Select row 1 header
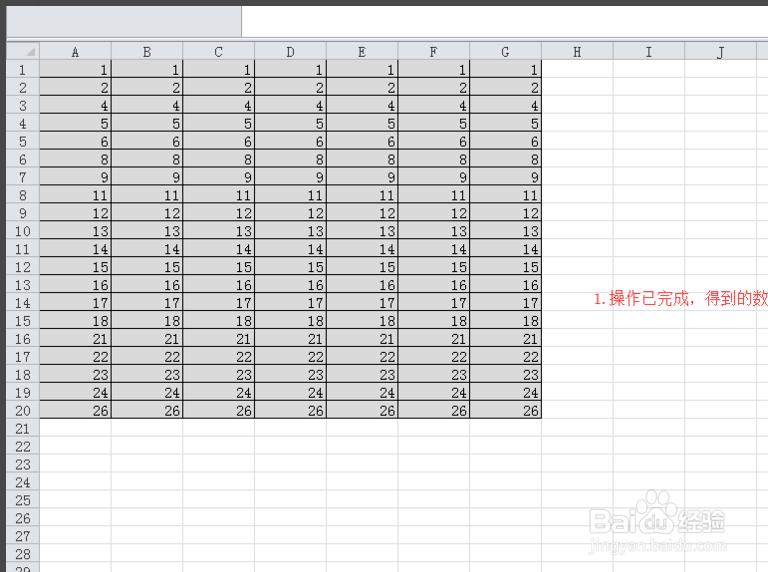768x572 pixels. [23, 69]
